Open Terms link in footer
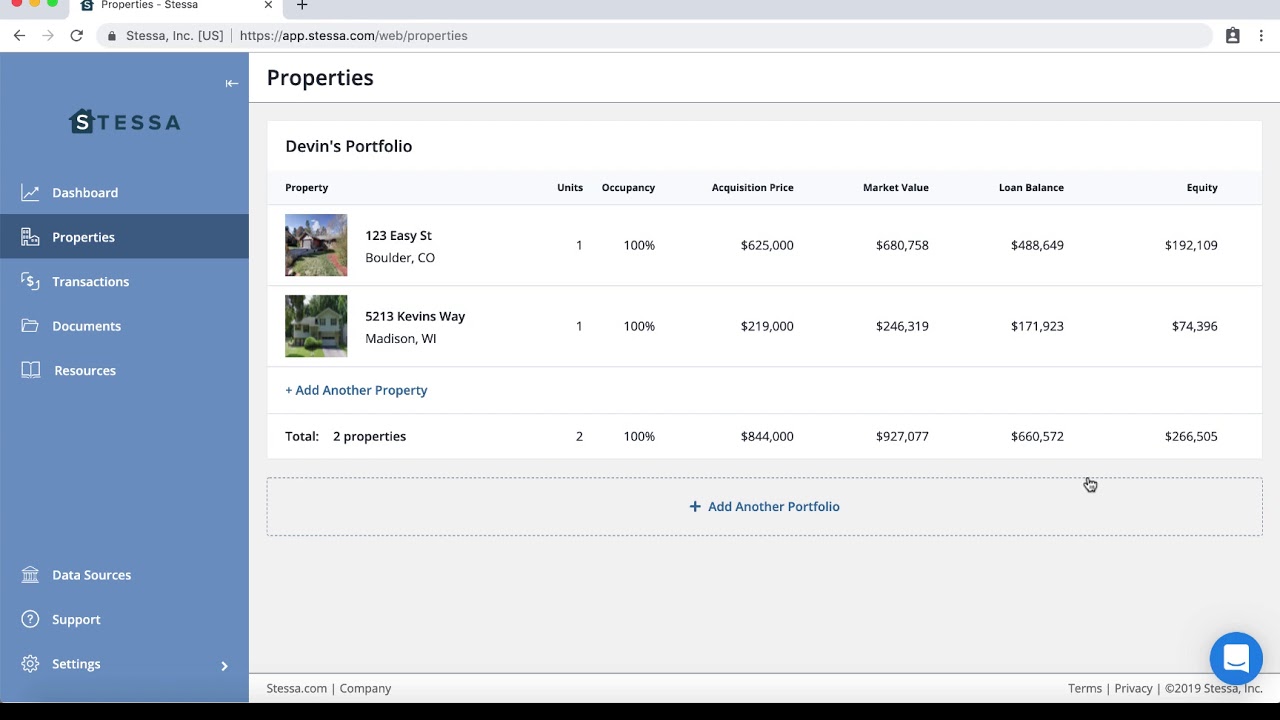1280x720 pixels. [1085, 688]
